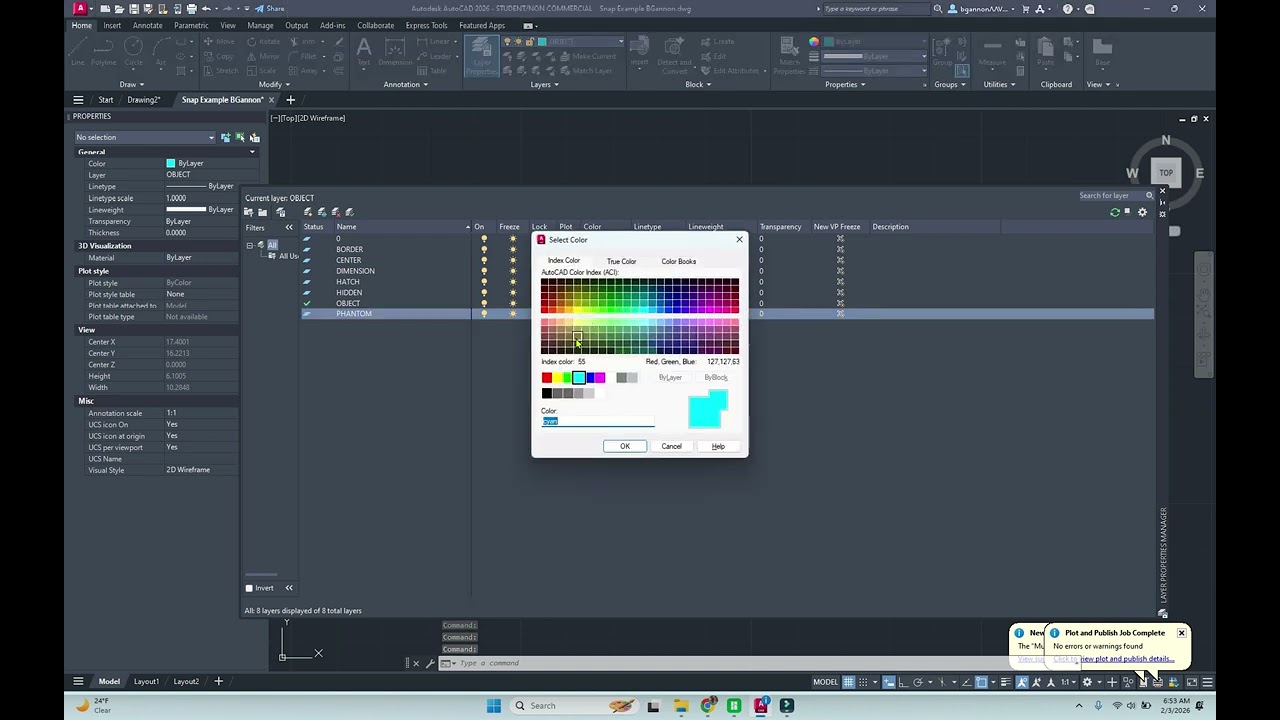Toggle grid display in status bar
Screen dimensions: 1280x720
[x=848, y=682]
